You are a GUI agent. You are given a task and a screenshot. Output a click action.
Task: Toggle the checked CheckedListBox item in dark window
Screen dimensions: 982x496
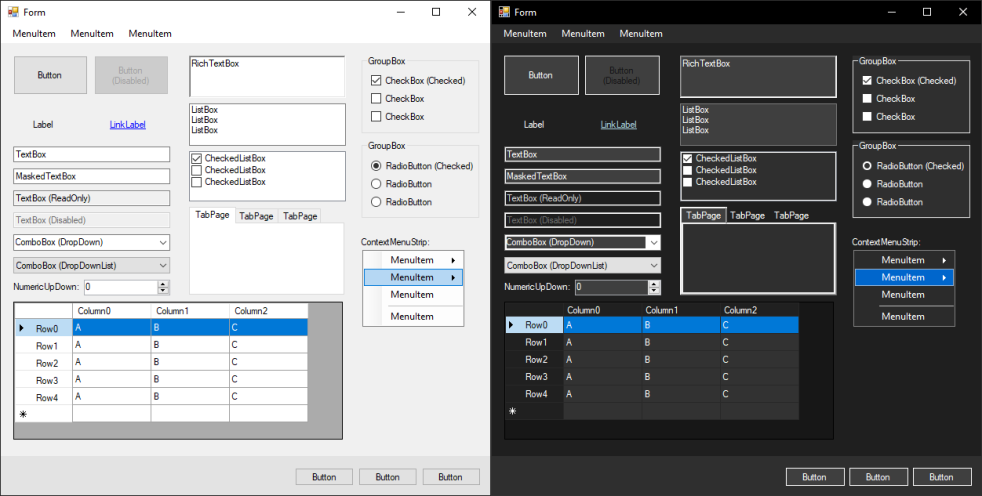point(687,159)
